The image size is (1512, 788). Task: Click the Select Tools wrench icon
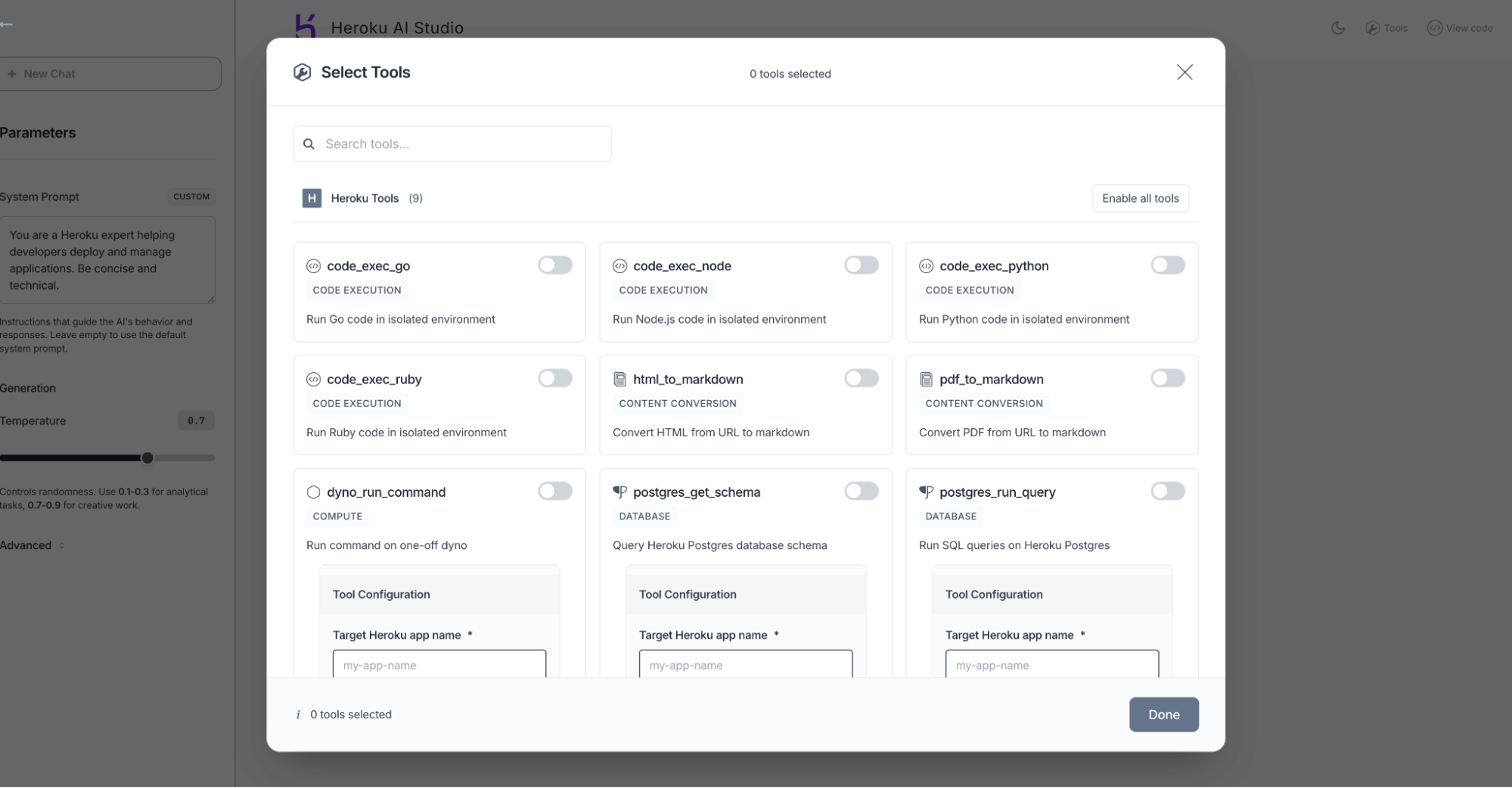(x=302, y=72)
